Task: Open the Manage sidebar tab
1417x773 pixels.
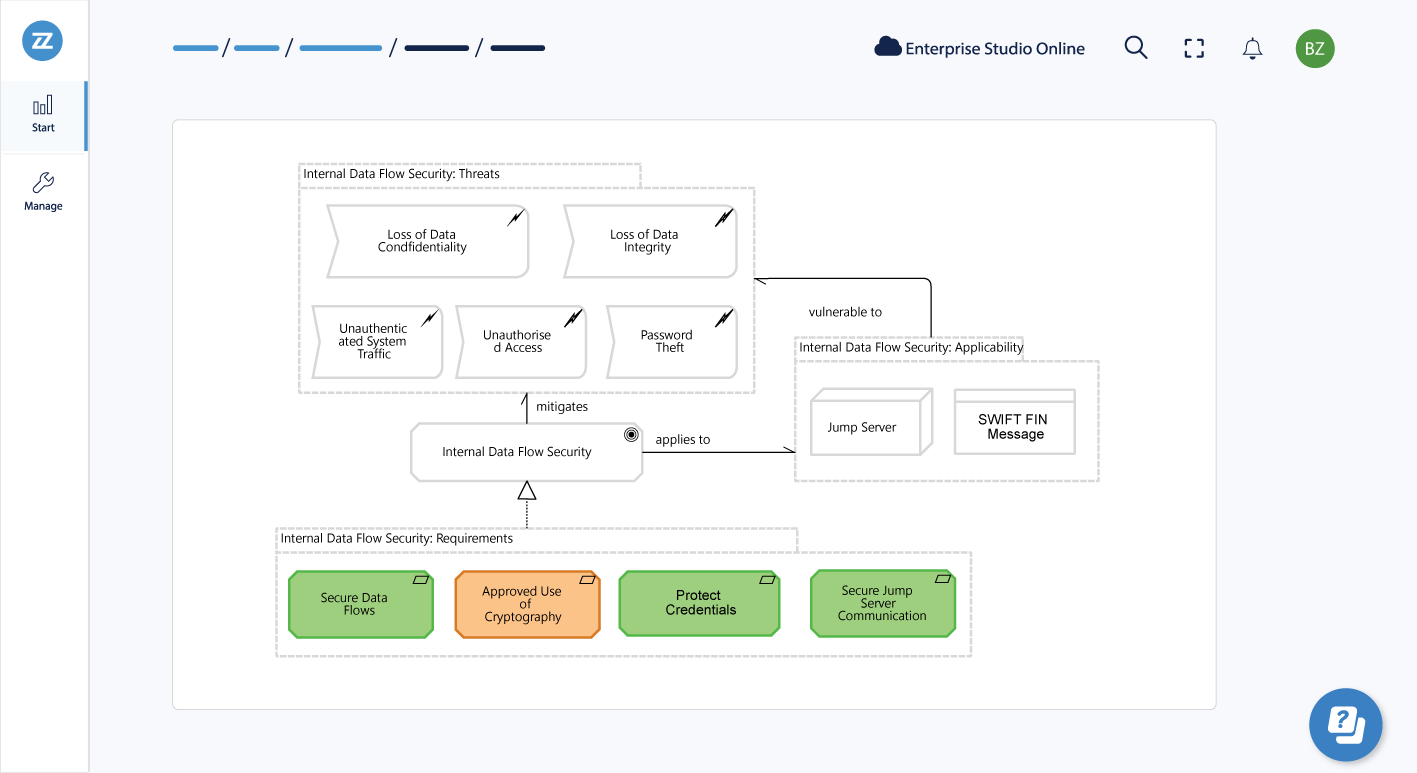Action: [43, 192]
